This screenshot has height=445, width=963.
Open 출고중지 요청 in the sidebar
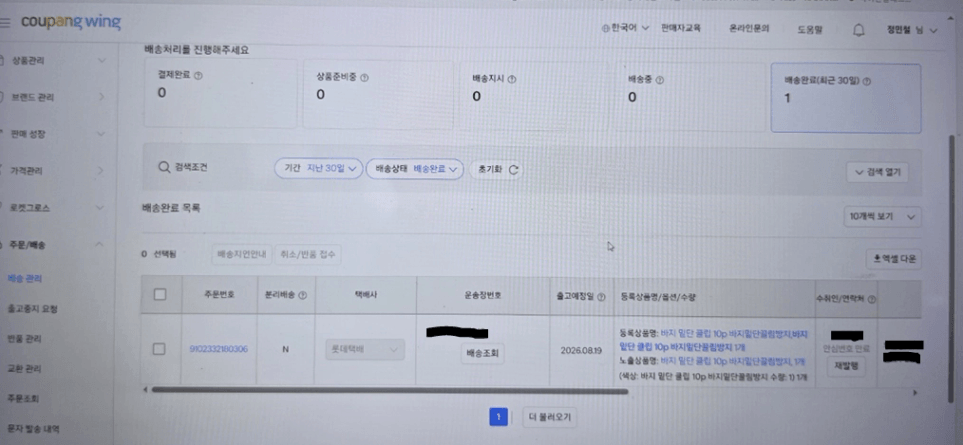click(32, 308)
